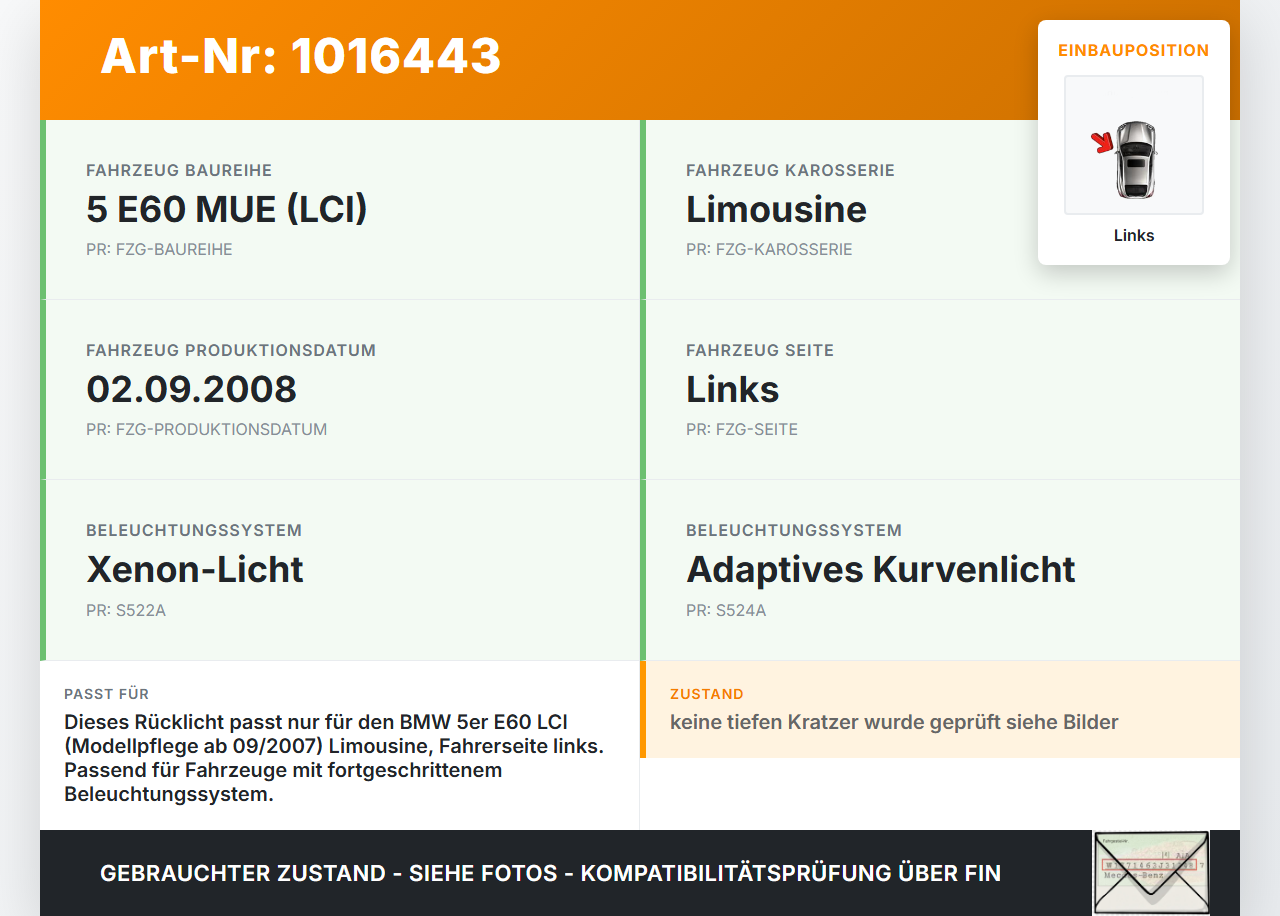1280x916 pixels.
Task: Click the Mercedes-Benz text on the registration image
Action: pyautogui.click(x=1133, y=875)
